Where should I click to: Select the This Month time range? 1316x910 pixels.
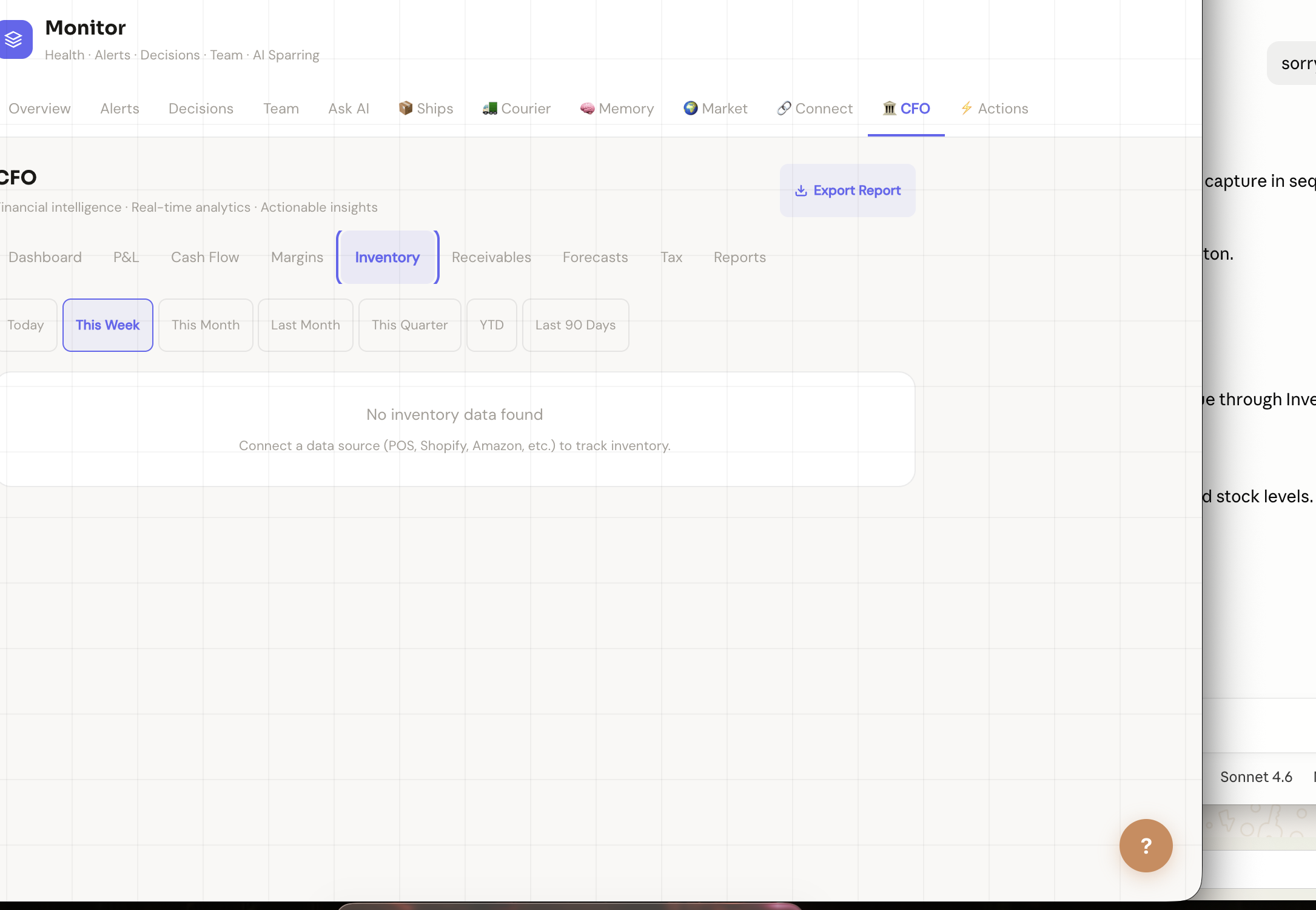(x=206, y=325)
